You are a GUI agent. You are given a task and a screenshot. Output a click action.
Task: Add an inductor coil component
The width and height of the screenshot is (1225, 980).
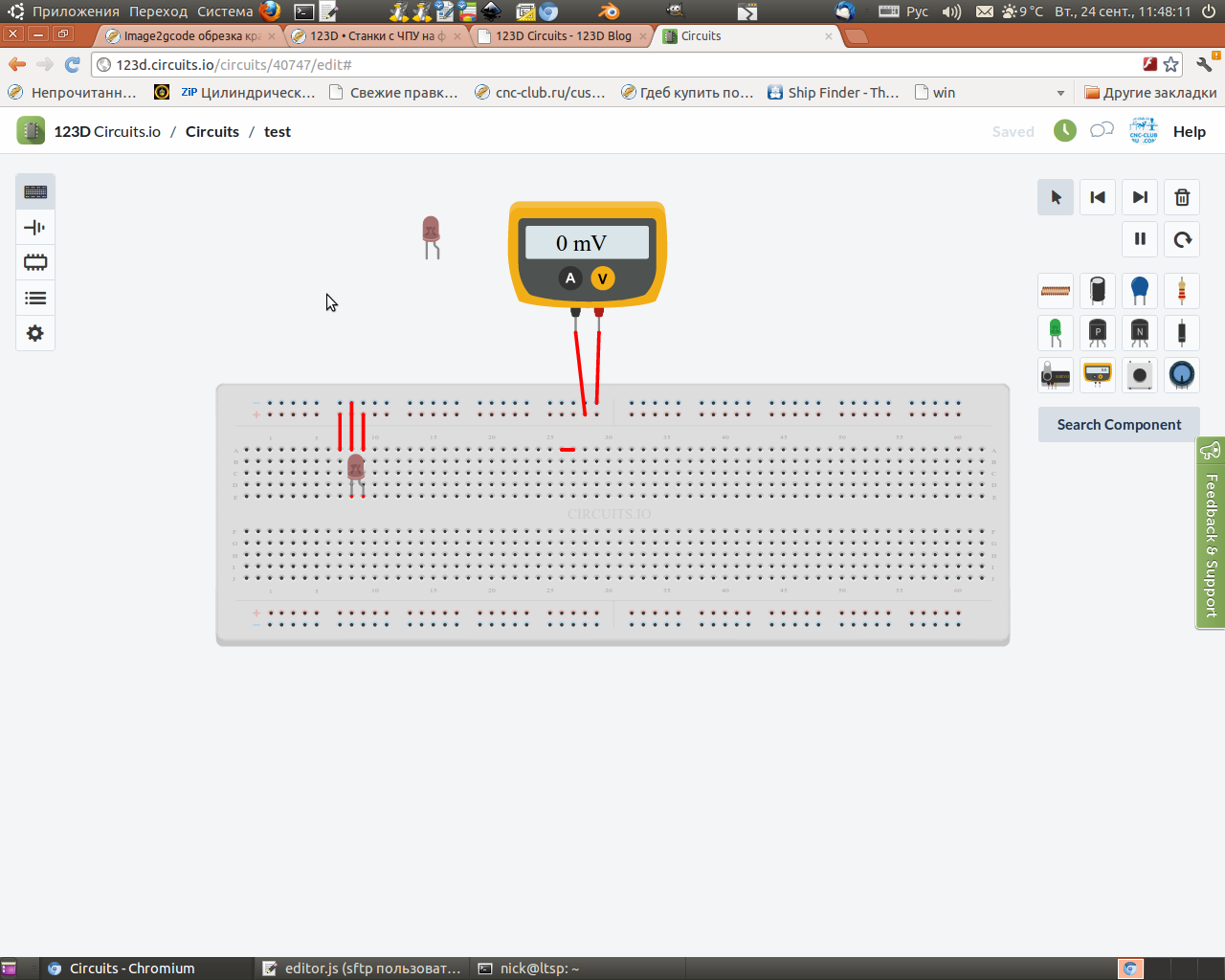(1056, 291)
